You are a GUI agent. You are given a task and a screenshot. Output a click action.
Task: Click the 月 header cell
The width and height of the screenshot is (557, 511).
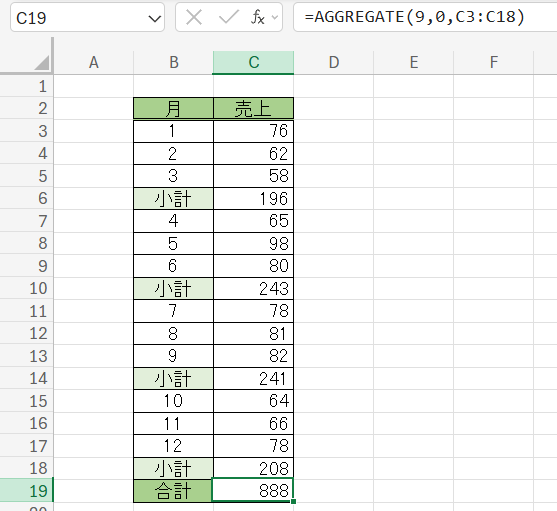click(x=173, y=108)
